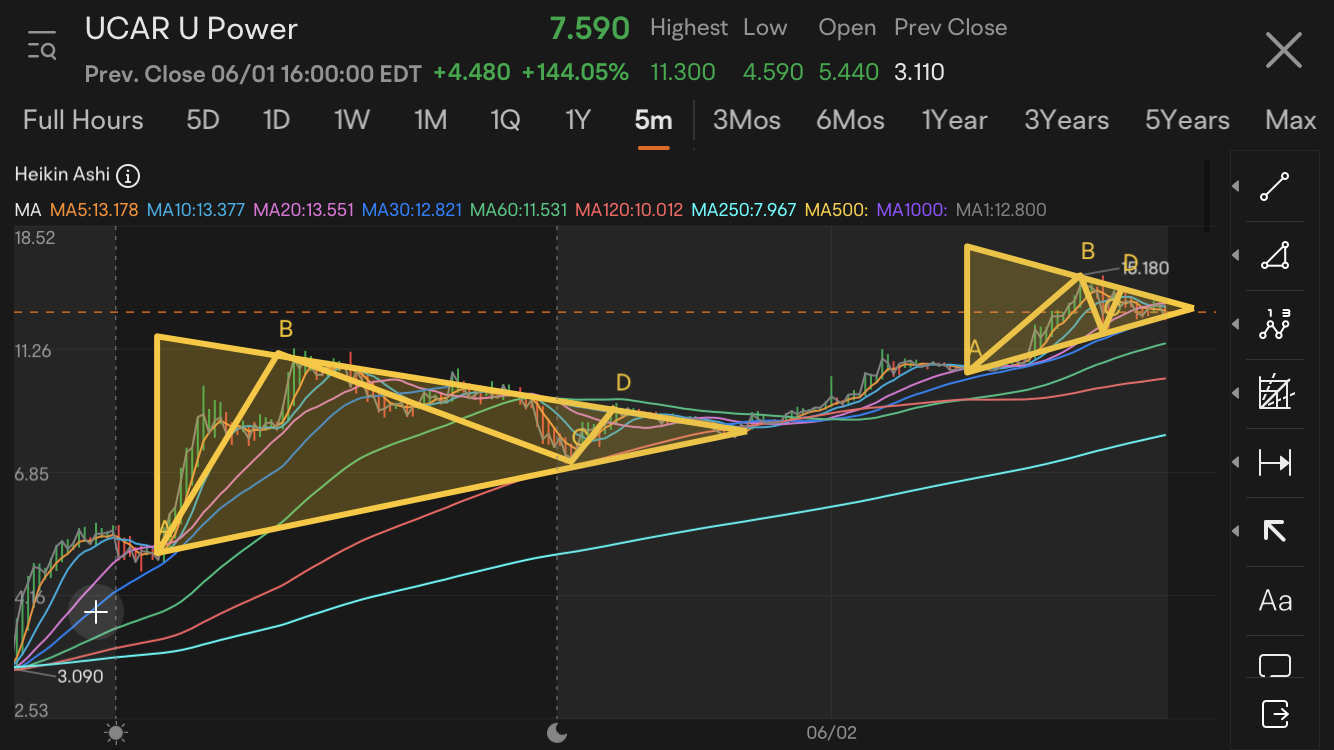Image resolution: width=1334 pixels, height=750 pixels.
Task: Click the Low value 4.590
Action: (x=773, y=72)
